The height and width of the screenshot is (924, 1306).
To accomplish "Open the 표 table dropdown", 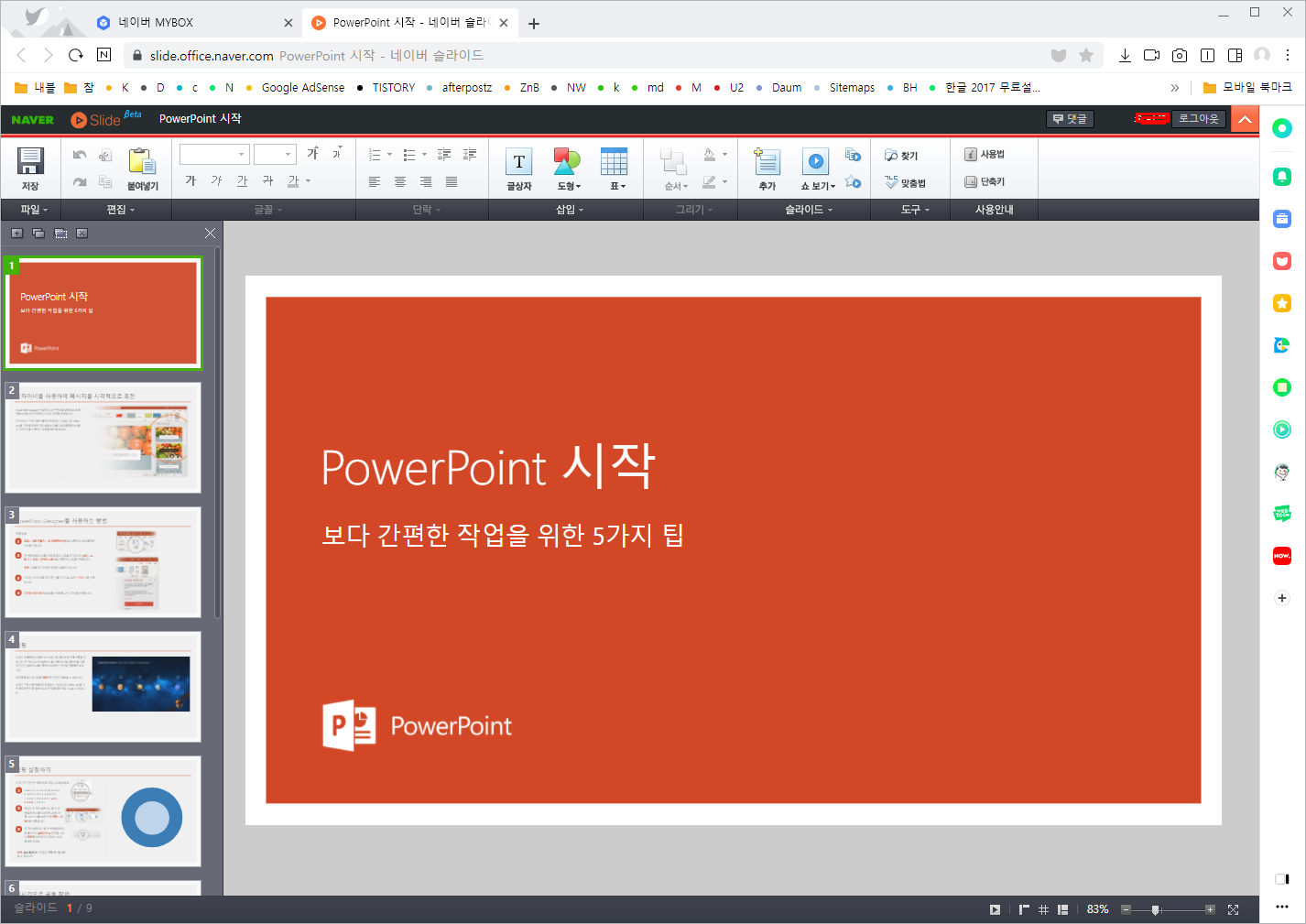I will (615, 169).
